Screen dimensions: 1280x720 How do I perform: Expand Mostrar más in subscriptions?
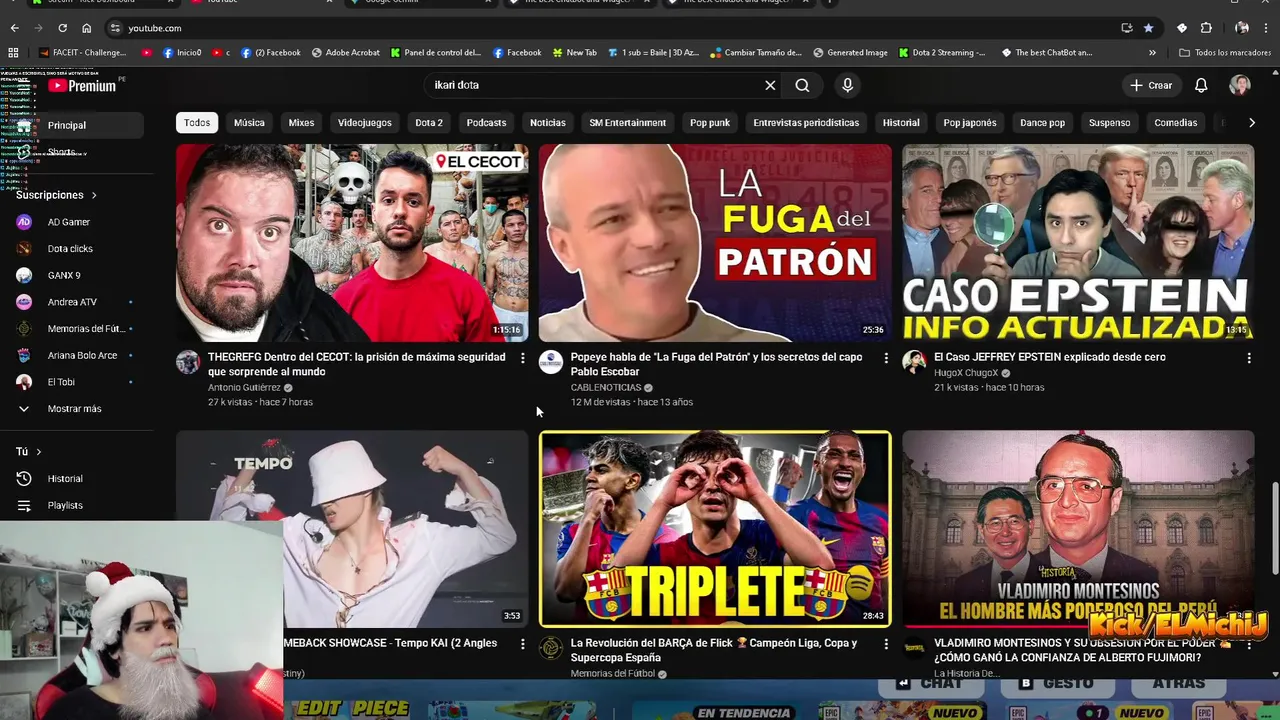point(75,408)
